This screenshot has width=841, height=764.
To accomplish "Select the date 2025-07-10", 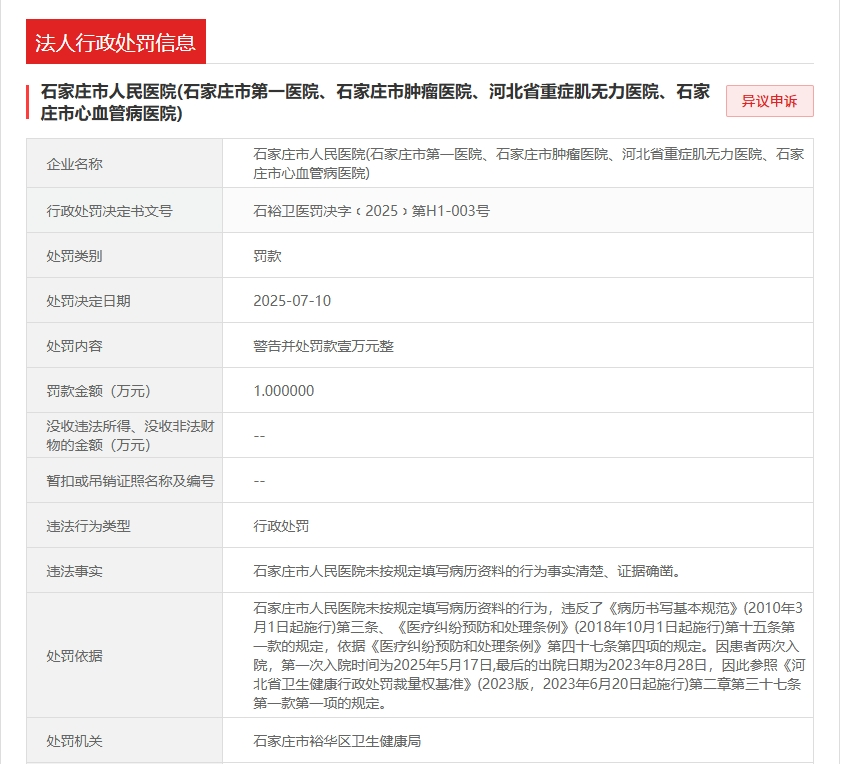I will pos(292,301).
